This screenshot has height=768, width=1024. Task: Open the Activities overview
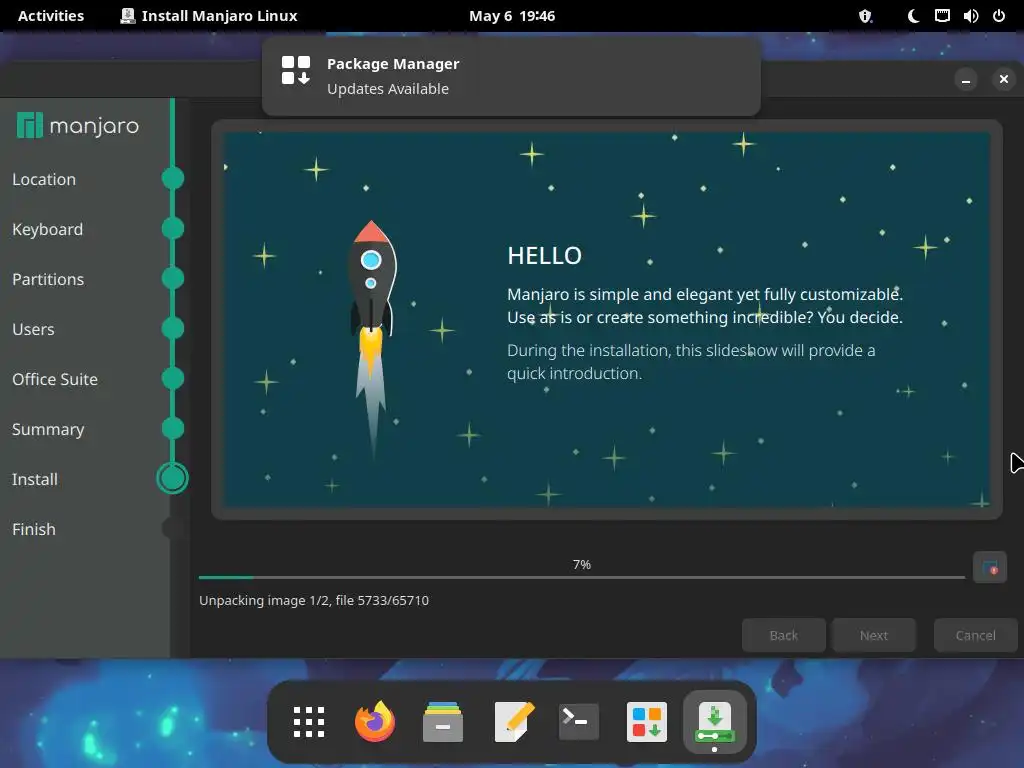click(x=51, y=16)
